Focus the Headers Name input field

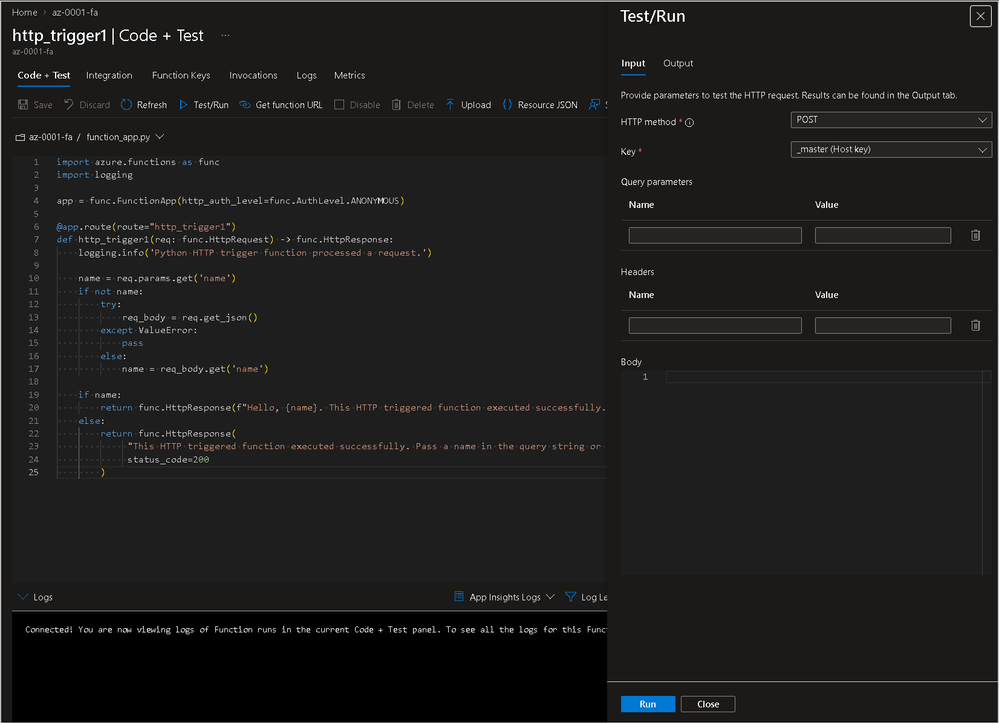[715, 325]
